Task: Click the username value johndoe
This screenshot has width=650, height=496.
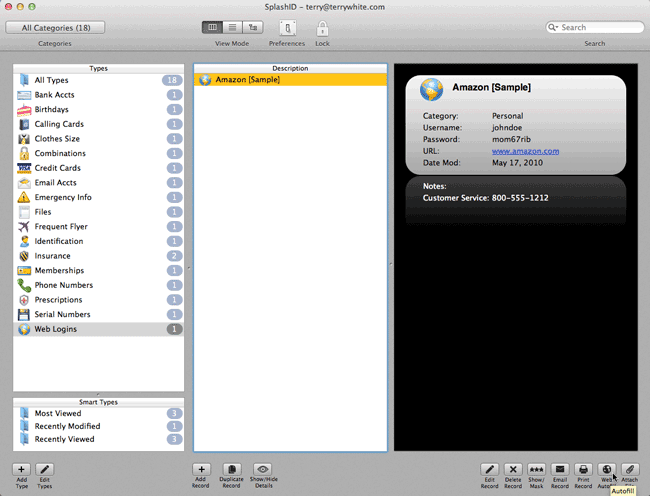Action: coord(507,128)
